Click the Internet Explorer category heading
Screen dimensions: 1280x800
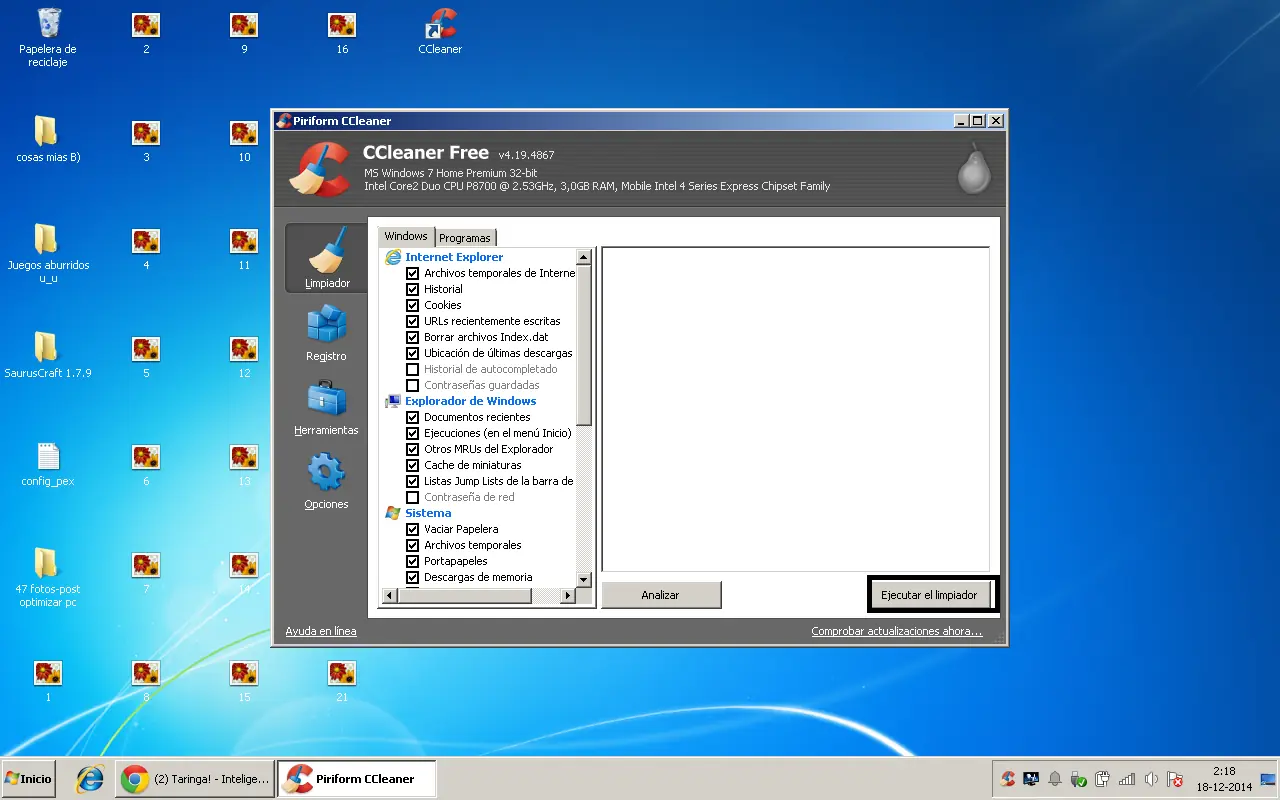(454, 257)
